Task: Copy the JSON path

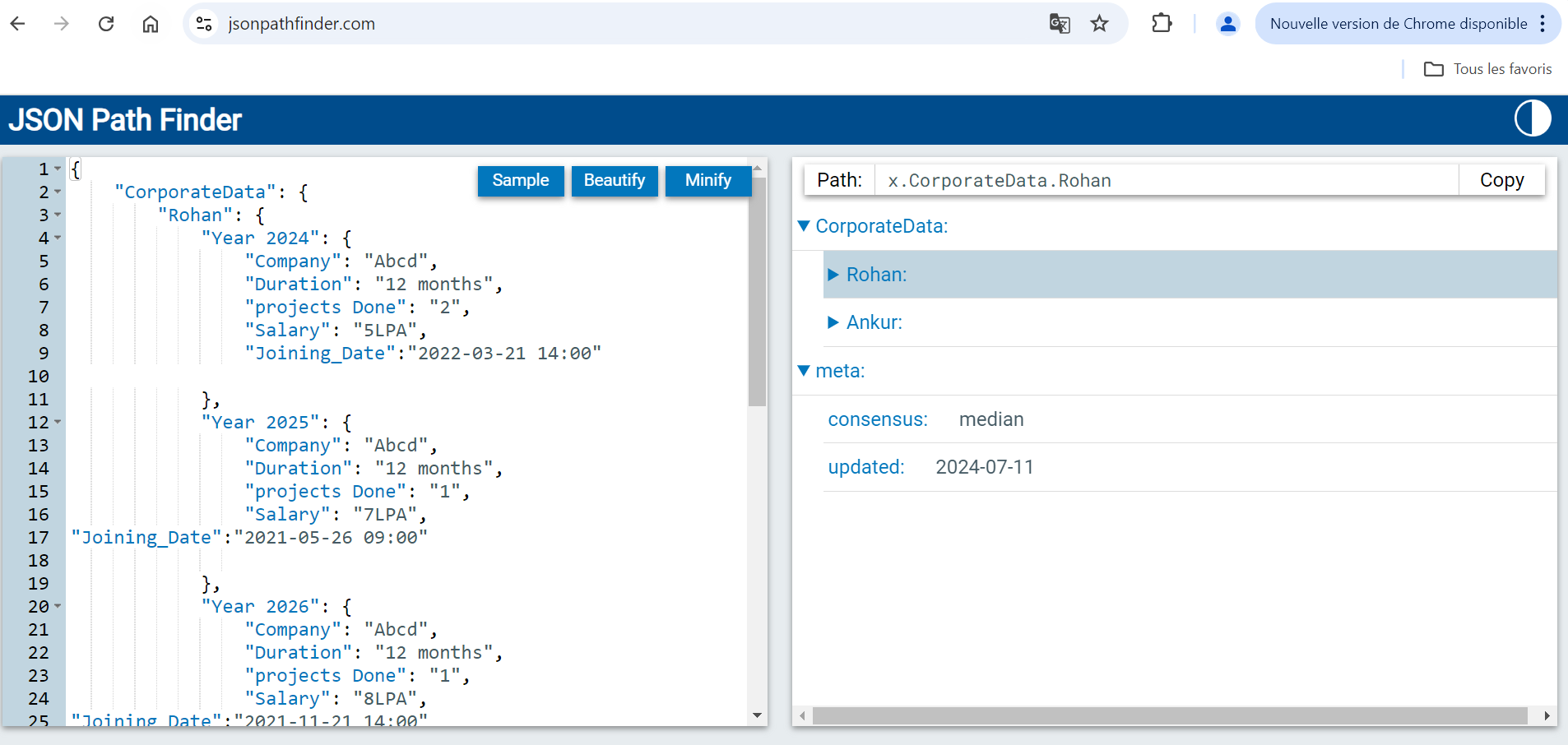Action: pyautogui.click(x=1501, y=180)
